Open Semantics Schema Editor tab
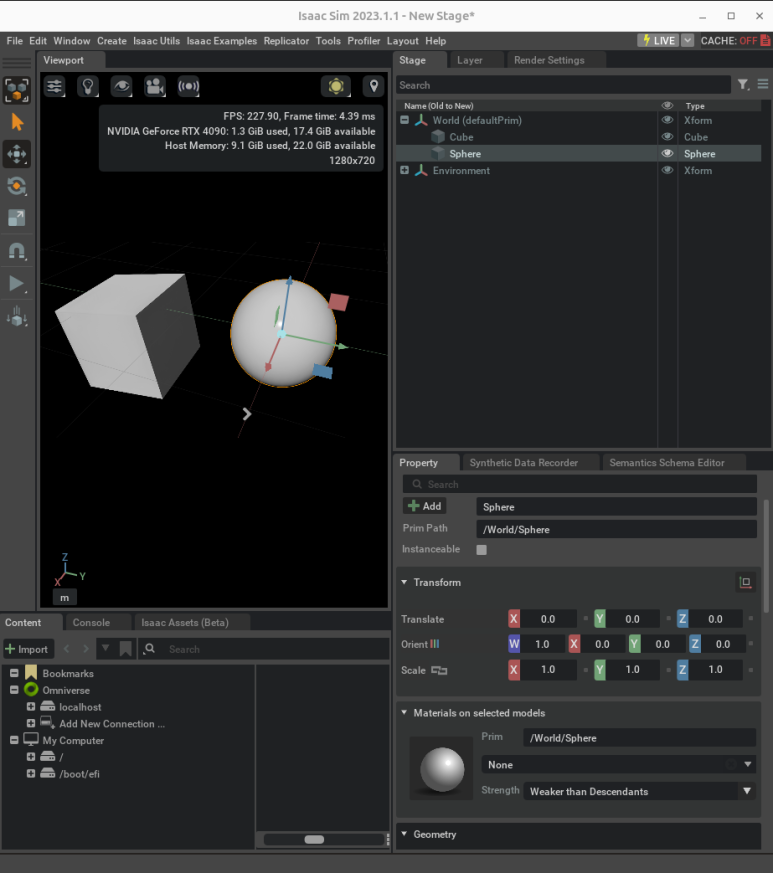773x873 pixels. [x=667, y=463]
